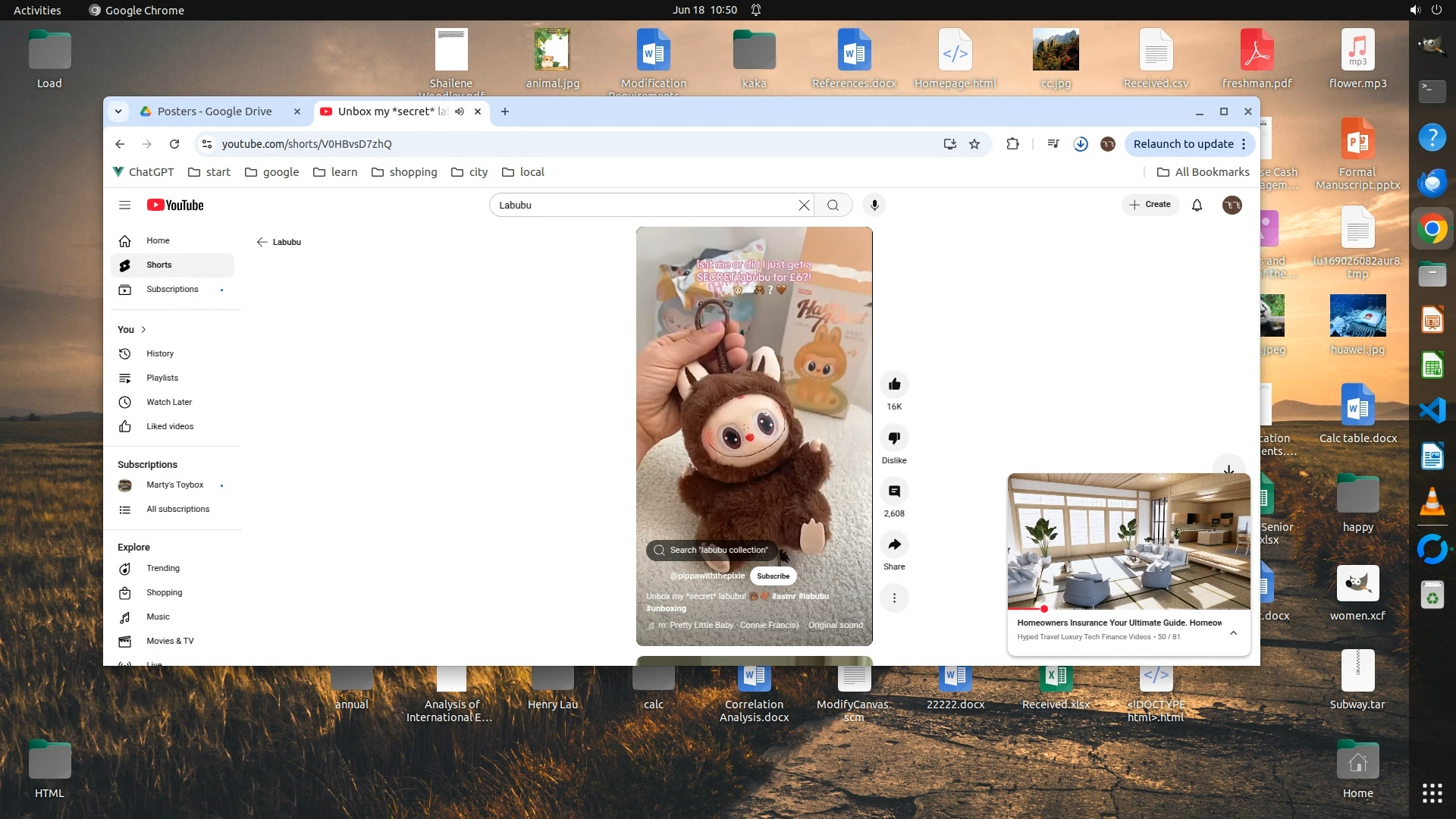Subscribe to the pippawiththepixie channel
Screen dimensions: 1456x819
coord(773,576)
